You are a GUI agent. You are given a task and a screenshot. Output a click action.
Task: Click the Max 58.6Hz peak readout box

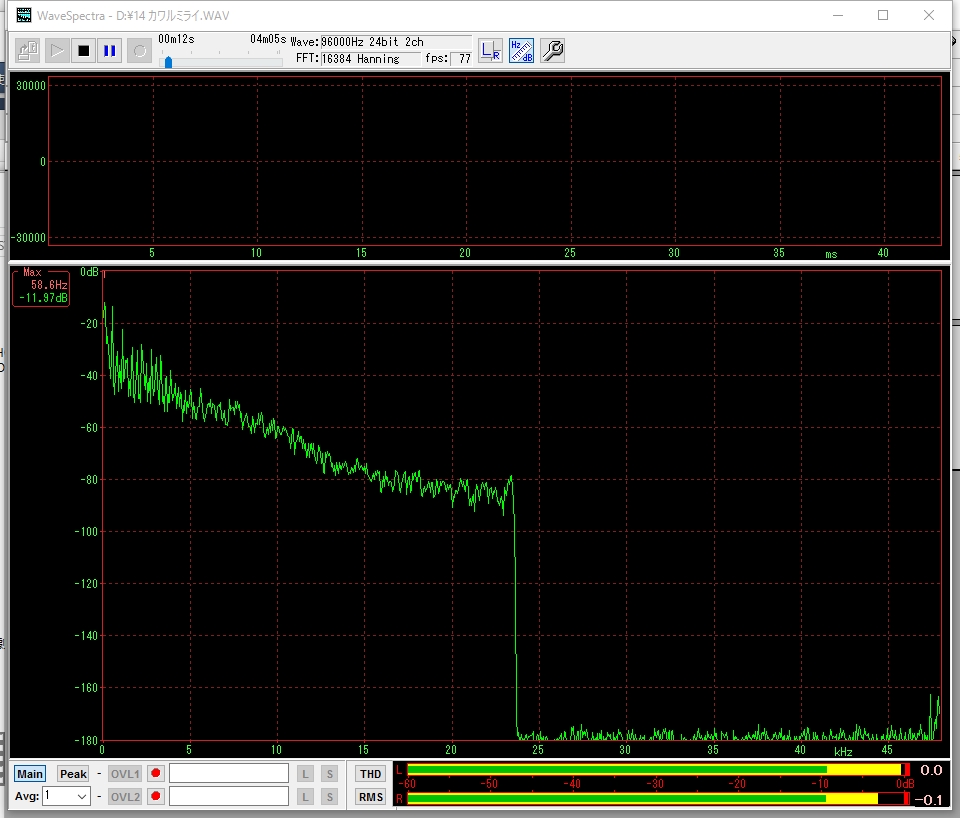[40, 288]
